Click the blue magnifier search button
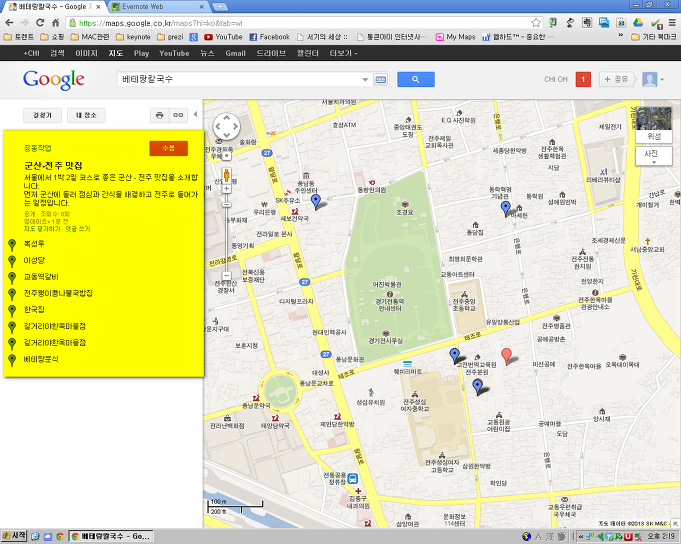681x544 pixels. pyautogui.click(x=416, y=79)
